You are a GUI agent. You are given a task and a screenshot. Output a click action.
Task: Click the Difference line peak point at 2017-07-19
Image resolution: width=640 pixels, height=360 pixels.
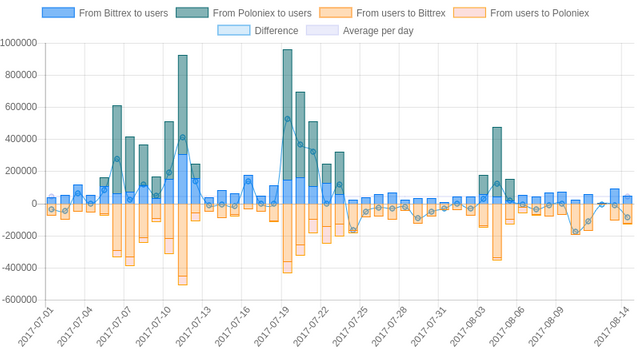point(287,119)
